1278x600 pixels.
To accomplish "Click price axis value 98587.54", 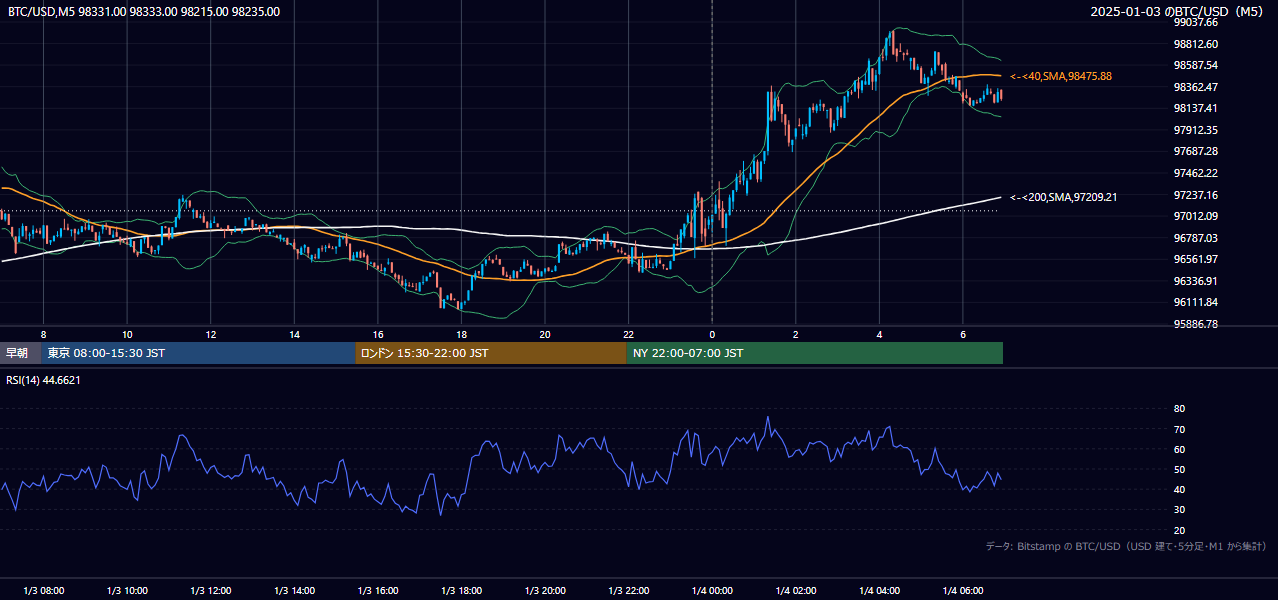I will 1196,65.
